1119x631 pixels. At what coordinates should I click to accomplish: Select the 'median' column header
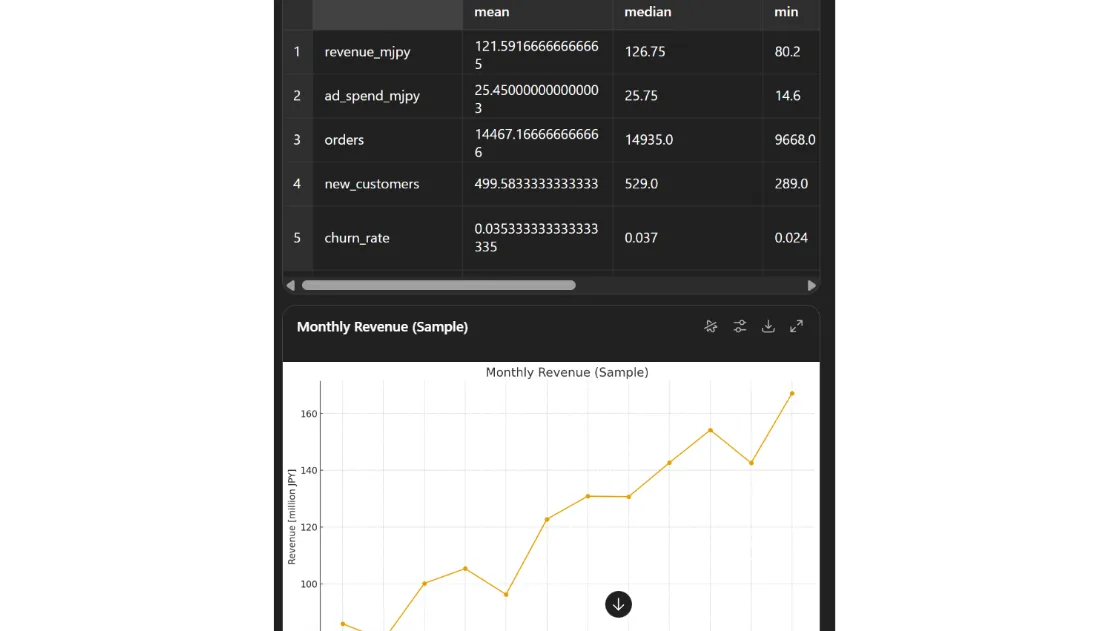pyautogui.click(x=647, y=12)
